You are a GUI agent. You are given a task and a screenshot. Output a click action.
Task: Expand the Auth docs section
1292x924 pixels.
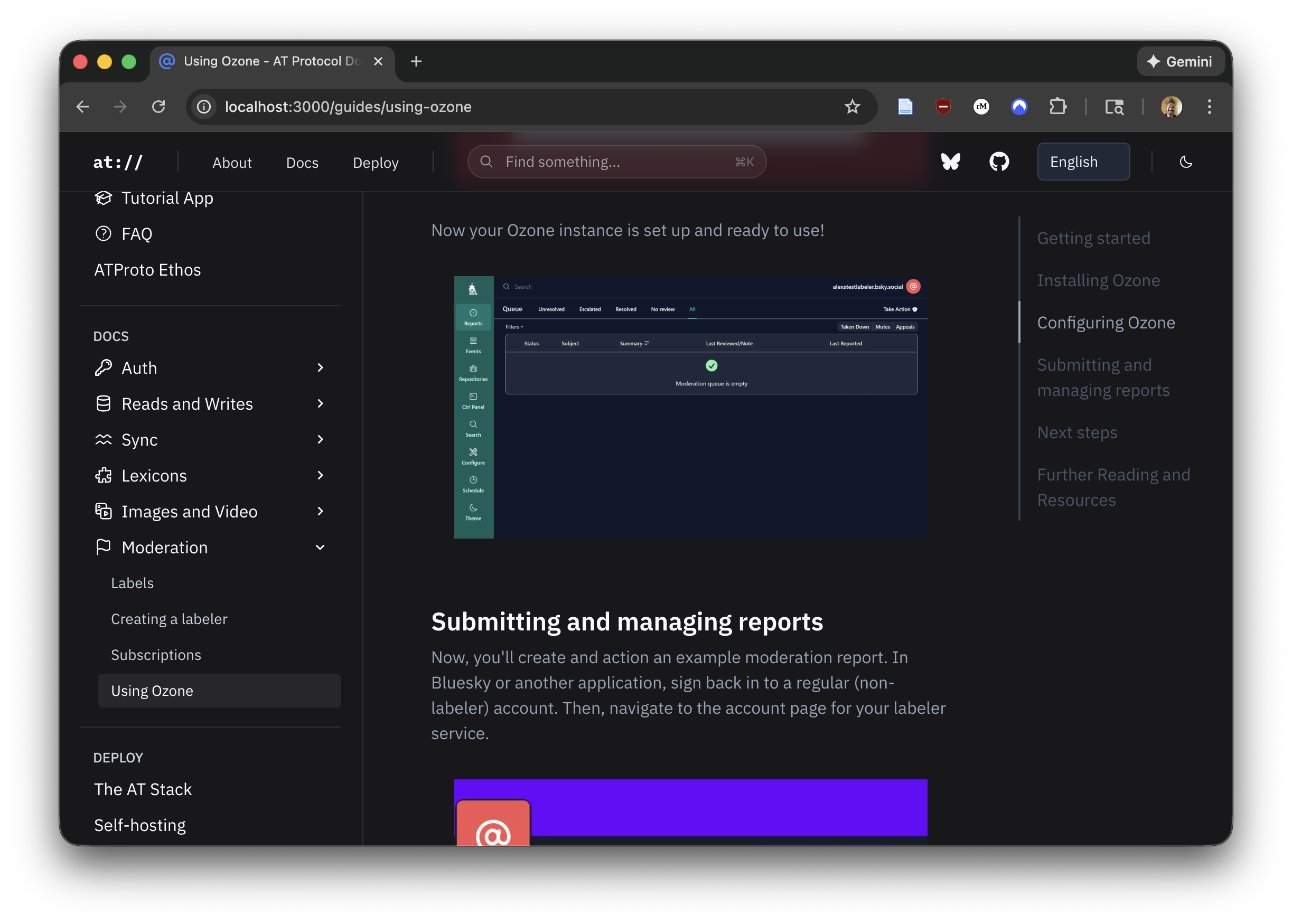pyautogui.click(x=320, y=367)
